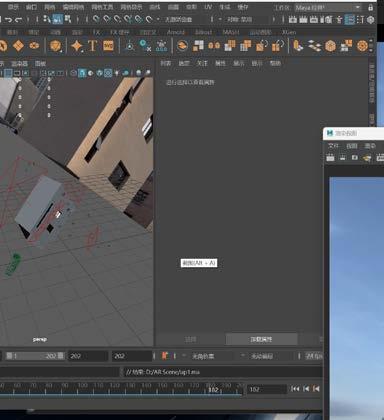Click the undo arrow icon
This screenshot has width=384, height=420.
click(x=9, y=20)
